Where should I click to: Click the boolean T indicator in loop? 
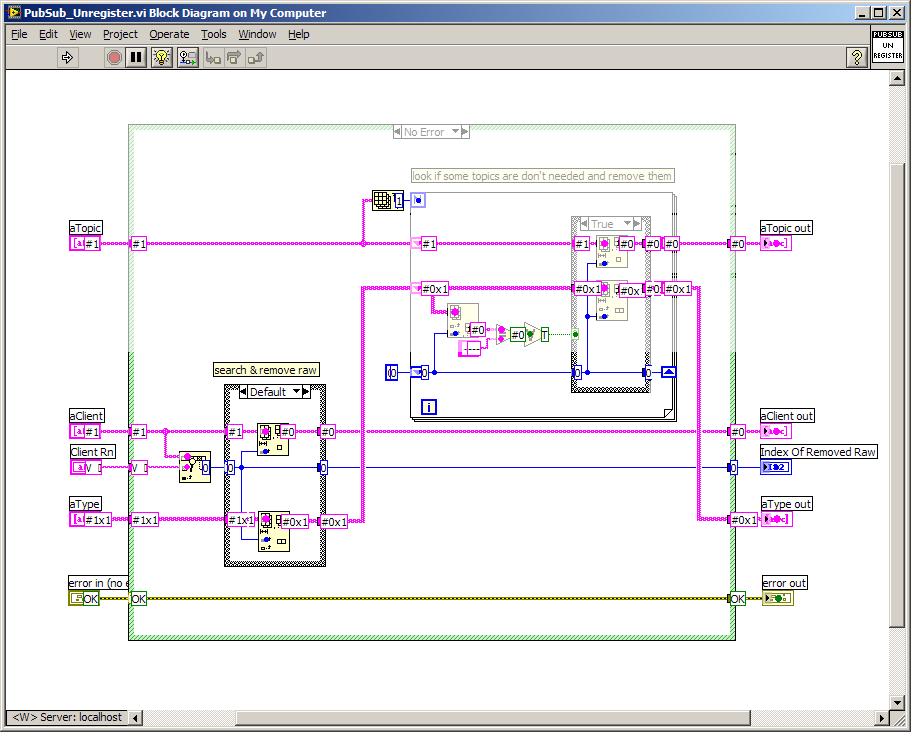tap(544, 335)
